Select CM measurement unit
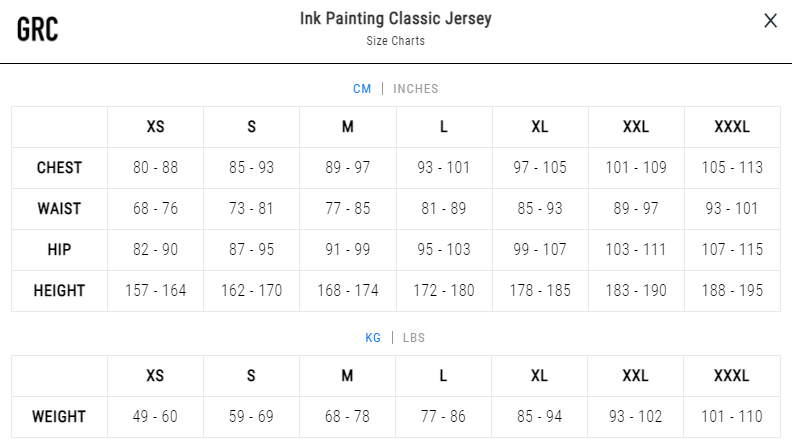 coord(362,89)
